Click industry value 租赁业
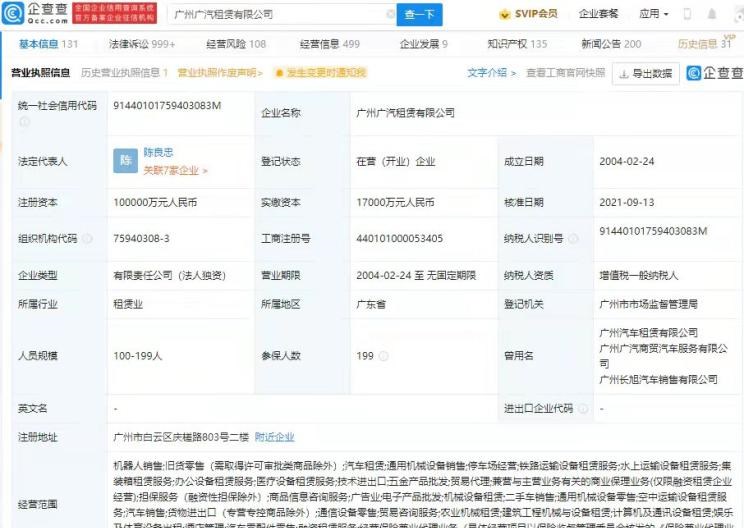 coord(128,304)
